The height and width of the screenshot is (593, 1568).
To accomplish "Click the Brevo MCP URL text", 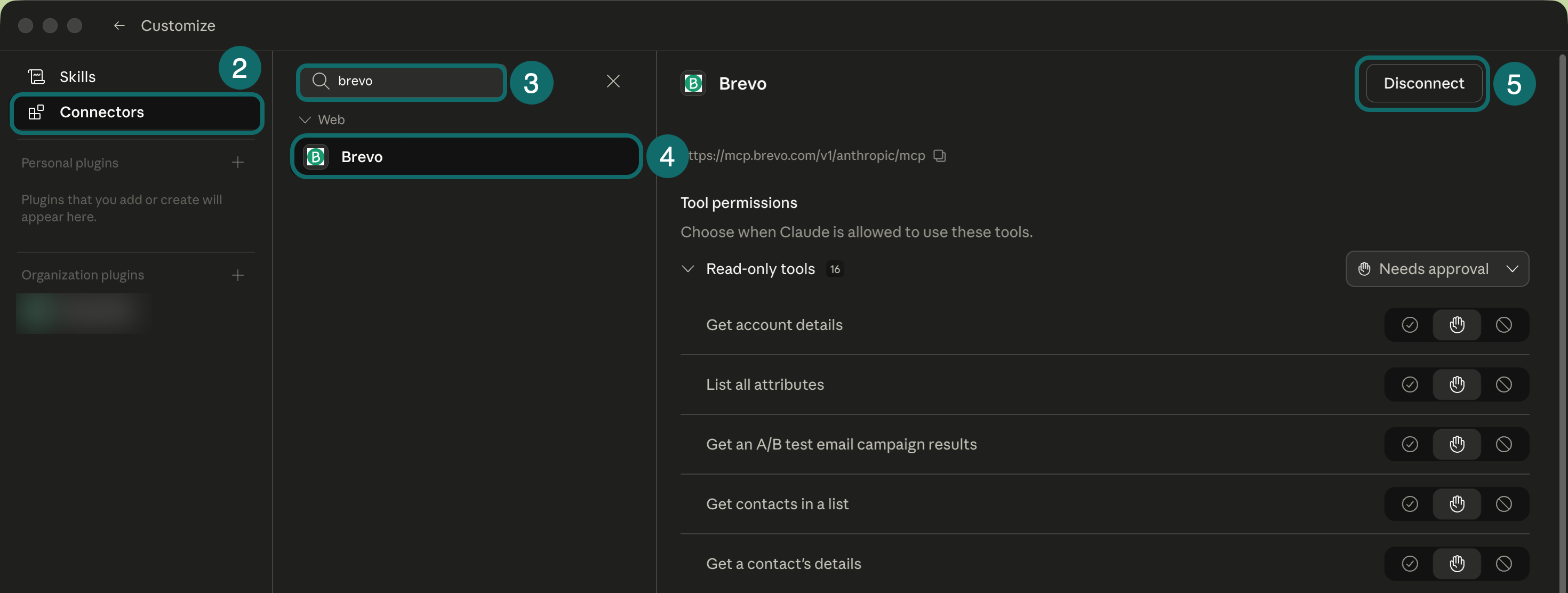I will (x=806, y=156).
